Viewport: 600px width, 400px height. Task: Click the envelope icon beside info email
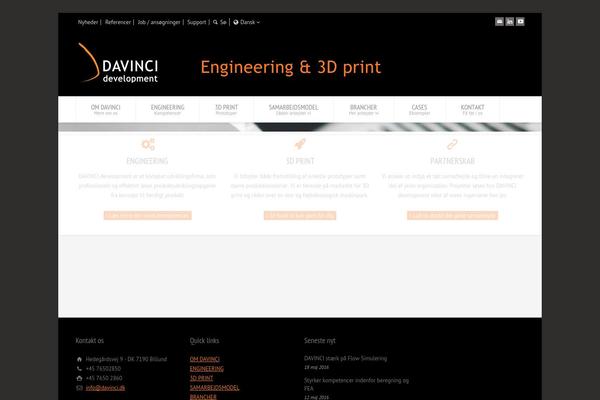[x=79, y=388]
